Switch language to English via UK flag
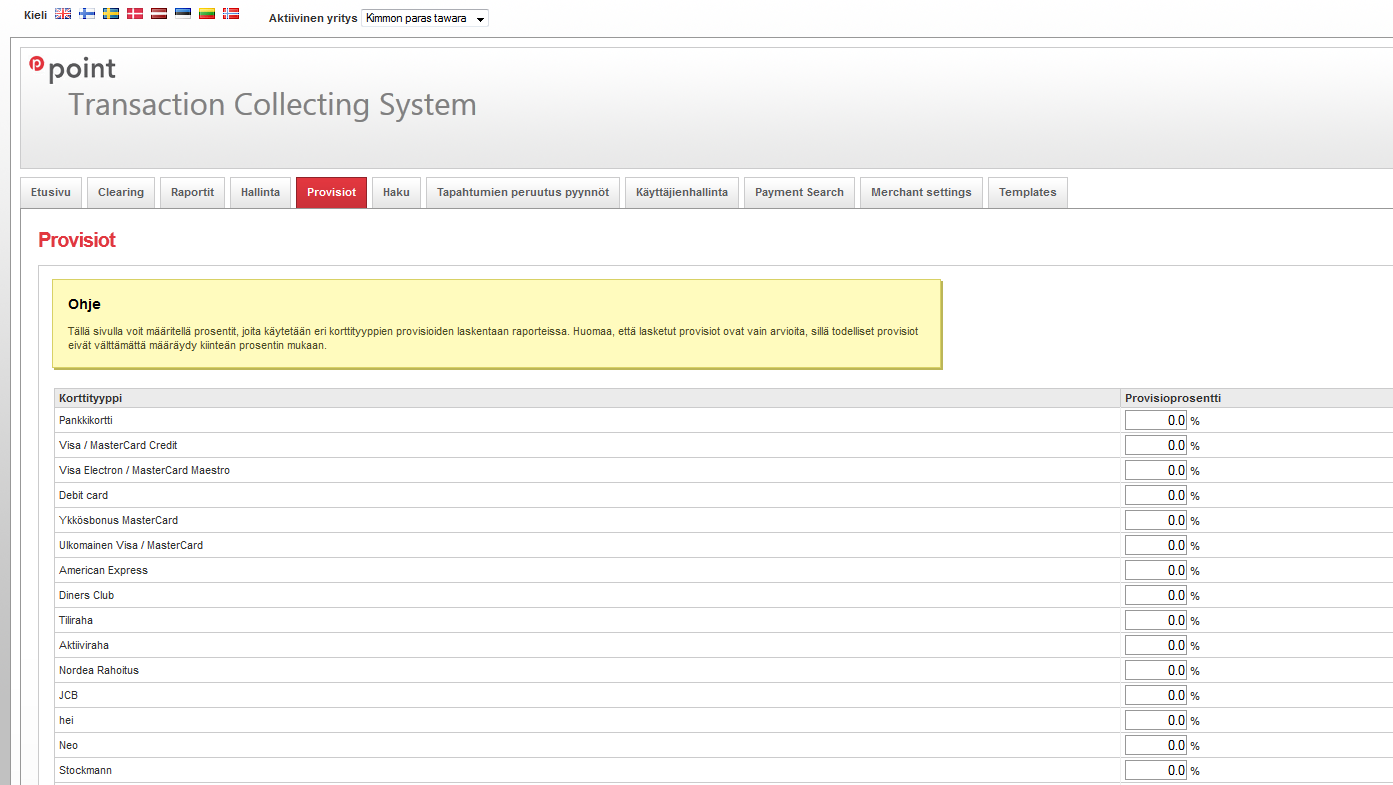Viewport: 1393px width, 785px height. click(x=63, y=14)
